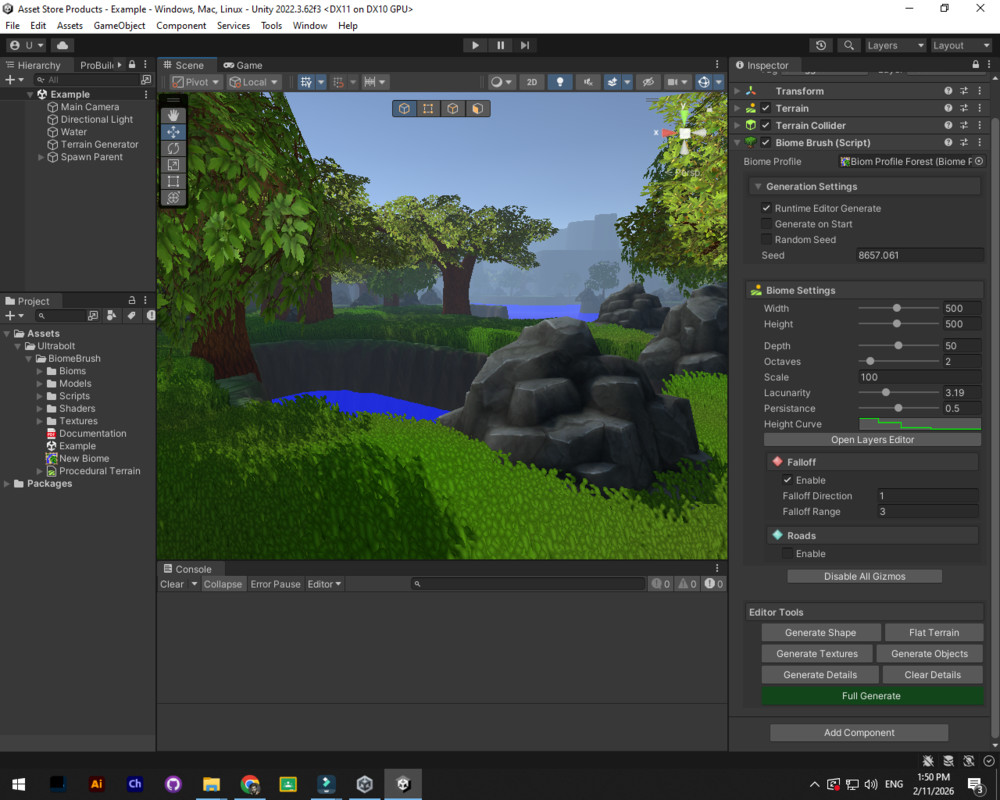Open the Unity Cloud icon

click(62, 45)
